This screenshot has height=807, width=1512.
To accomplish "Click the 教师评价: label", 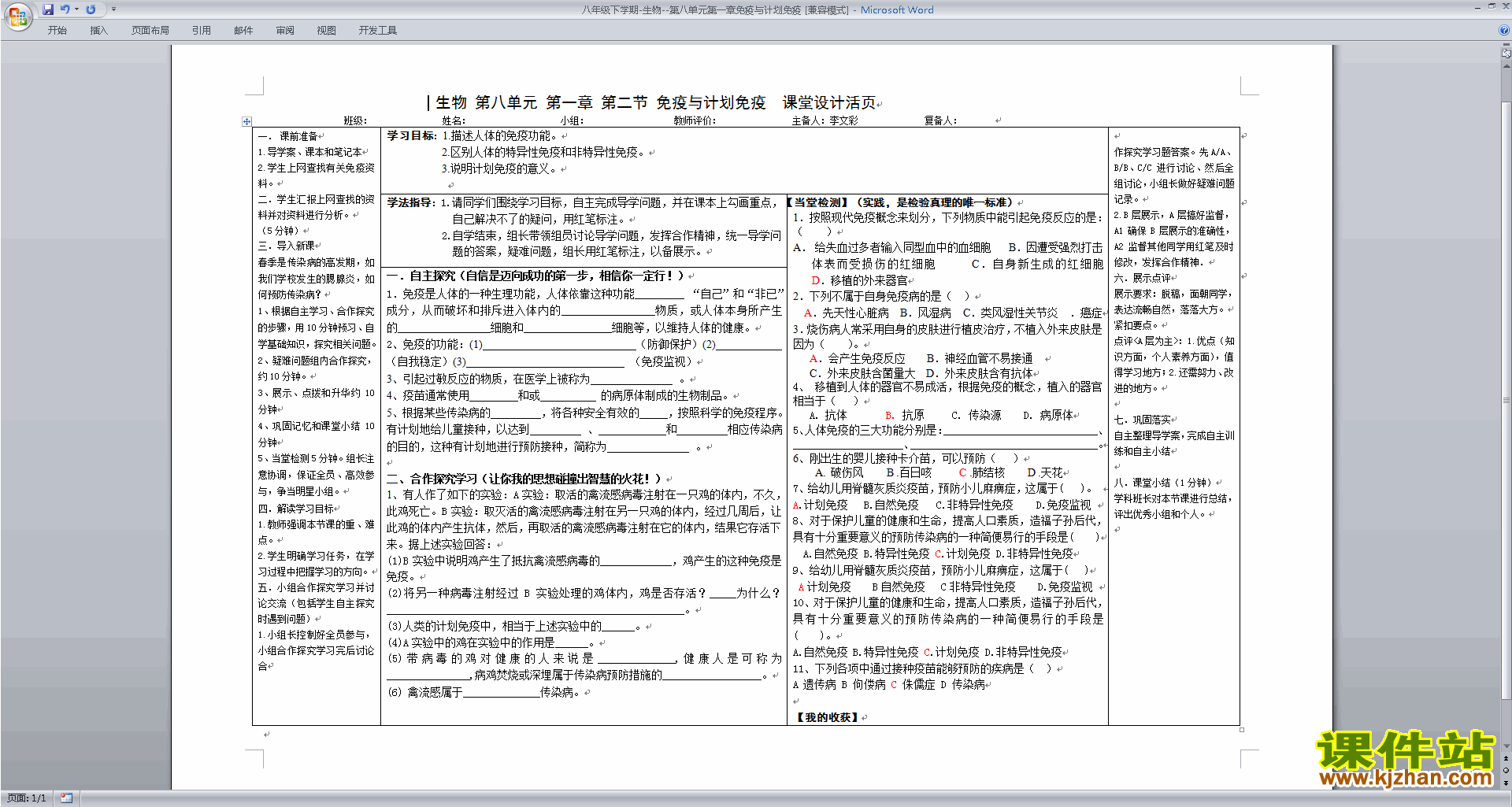I will (x=695, y=120).
